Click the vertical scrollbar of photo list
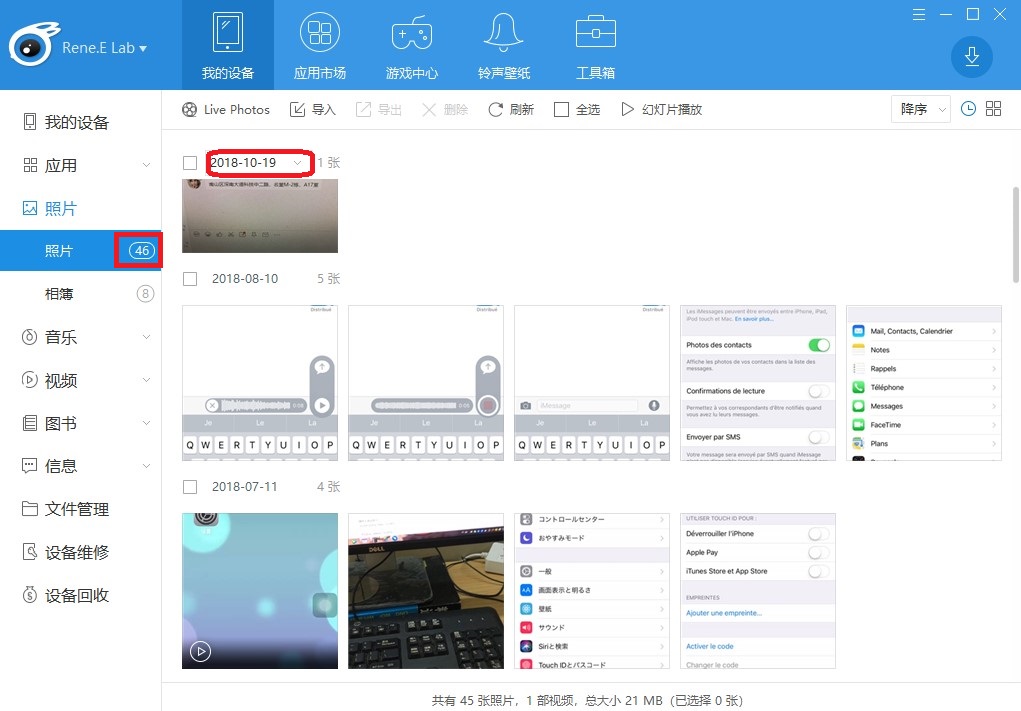The image size is (1021, 711). [x=1016, y=234]
